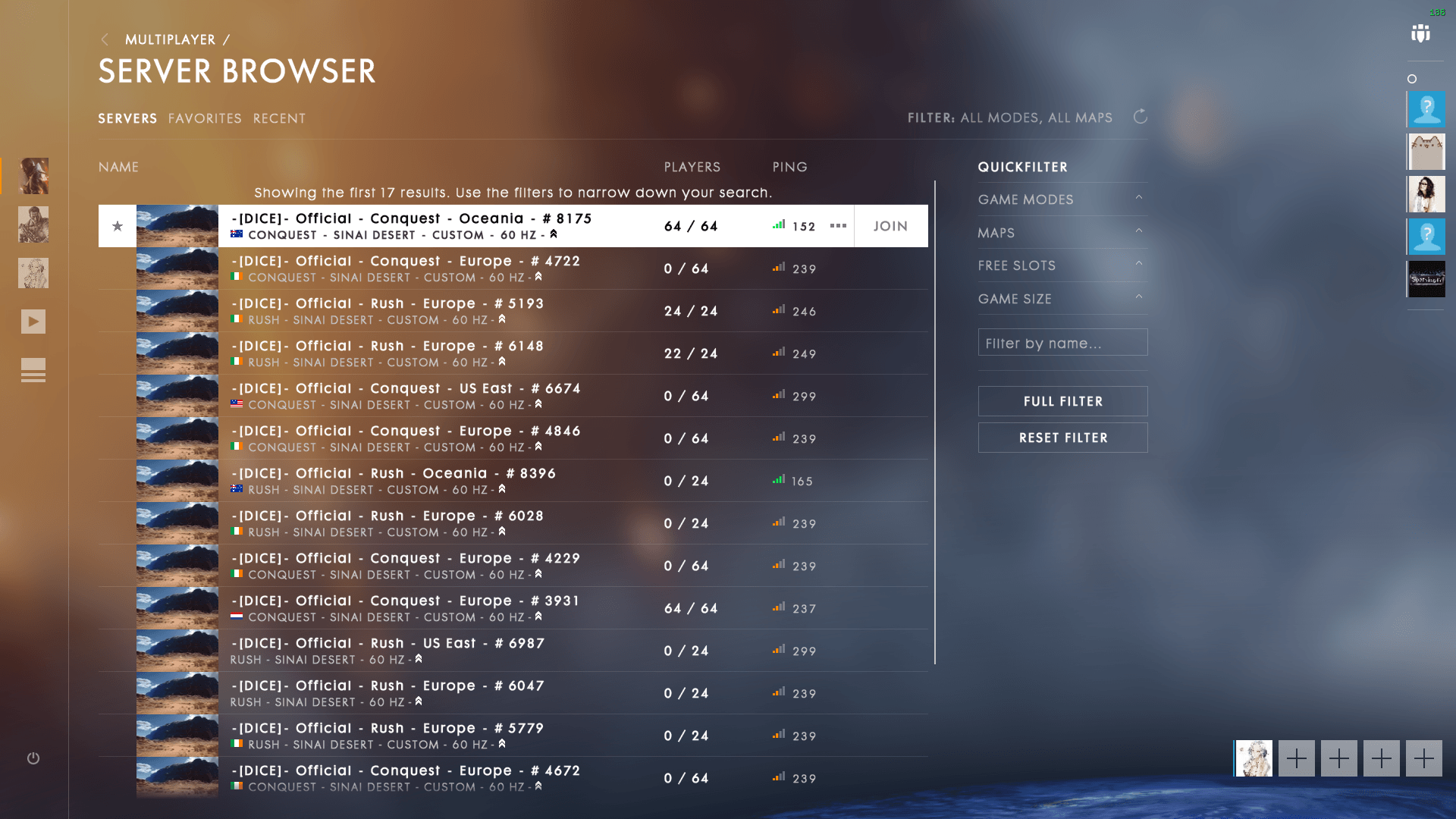Open the video play icon in left sidebar

(x=33, y=322)
